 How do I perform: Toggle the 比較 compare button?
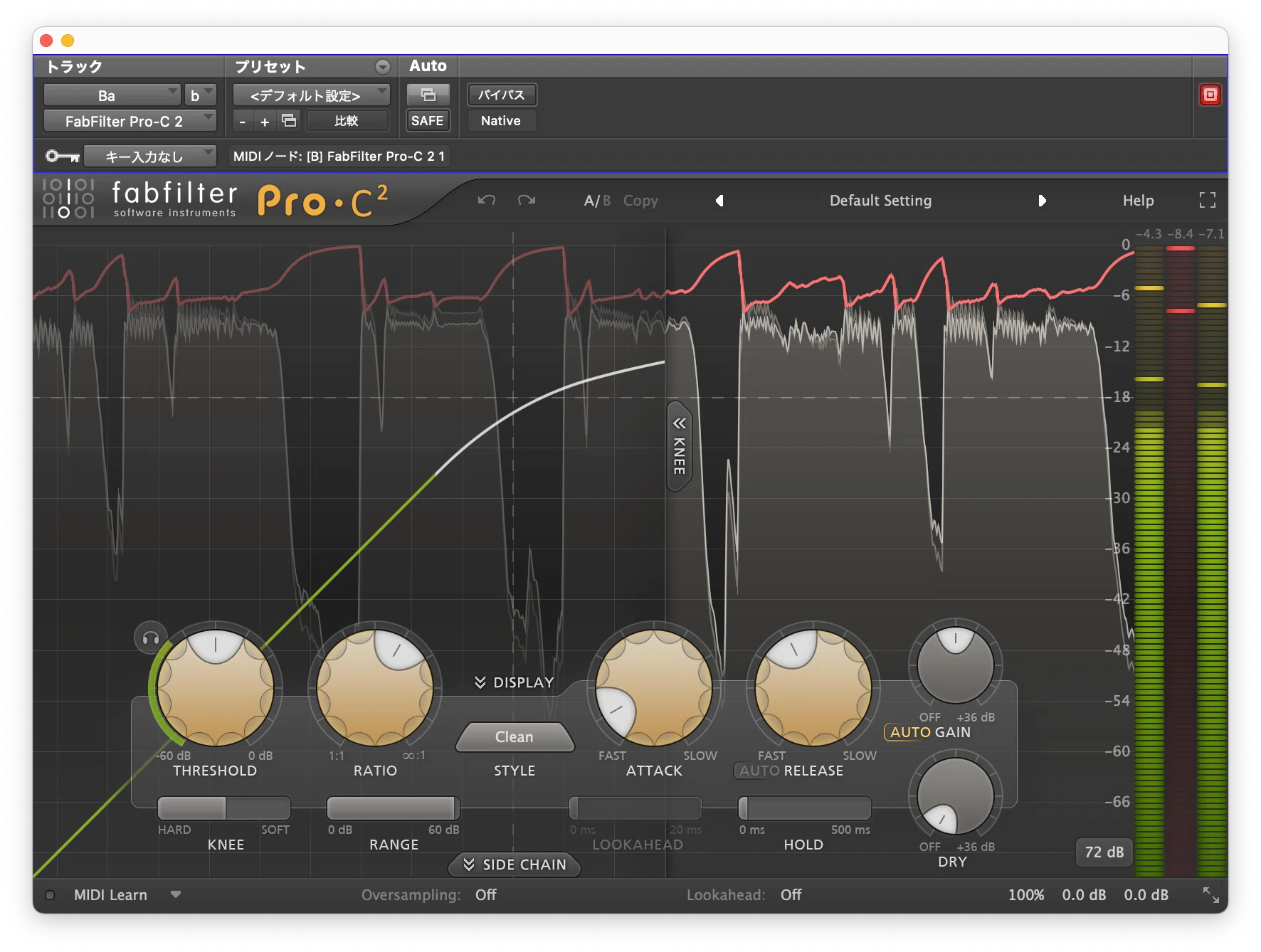[347, 121]
